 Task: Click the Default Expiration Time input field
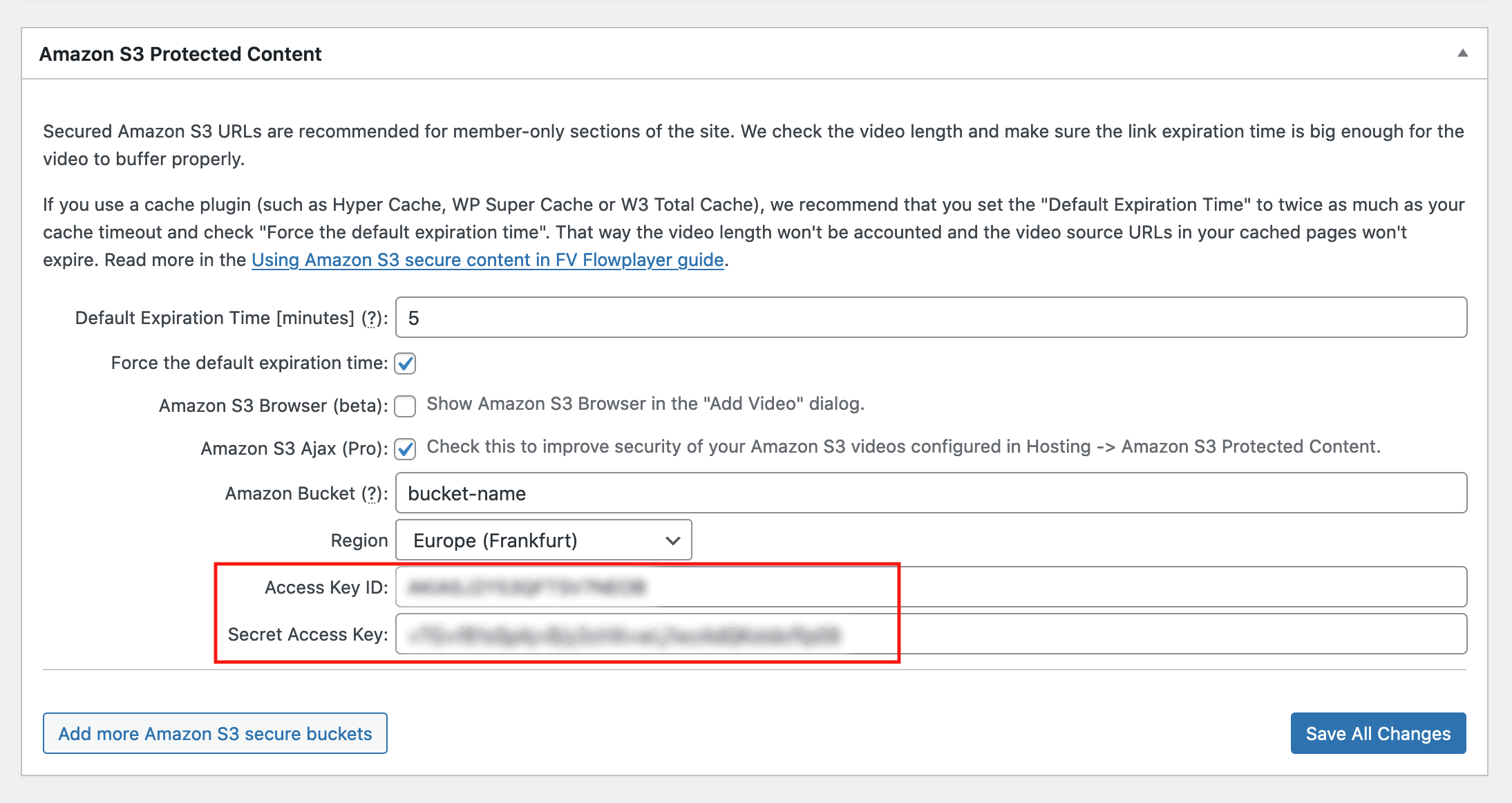(x=931, y=317)
